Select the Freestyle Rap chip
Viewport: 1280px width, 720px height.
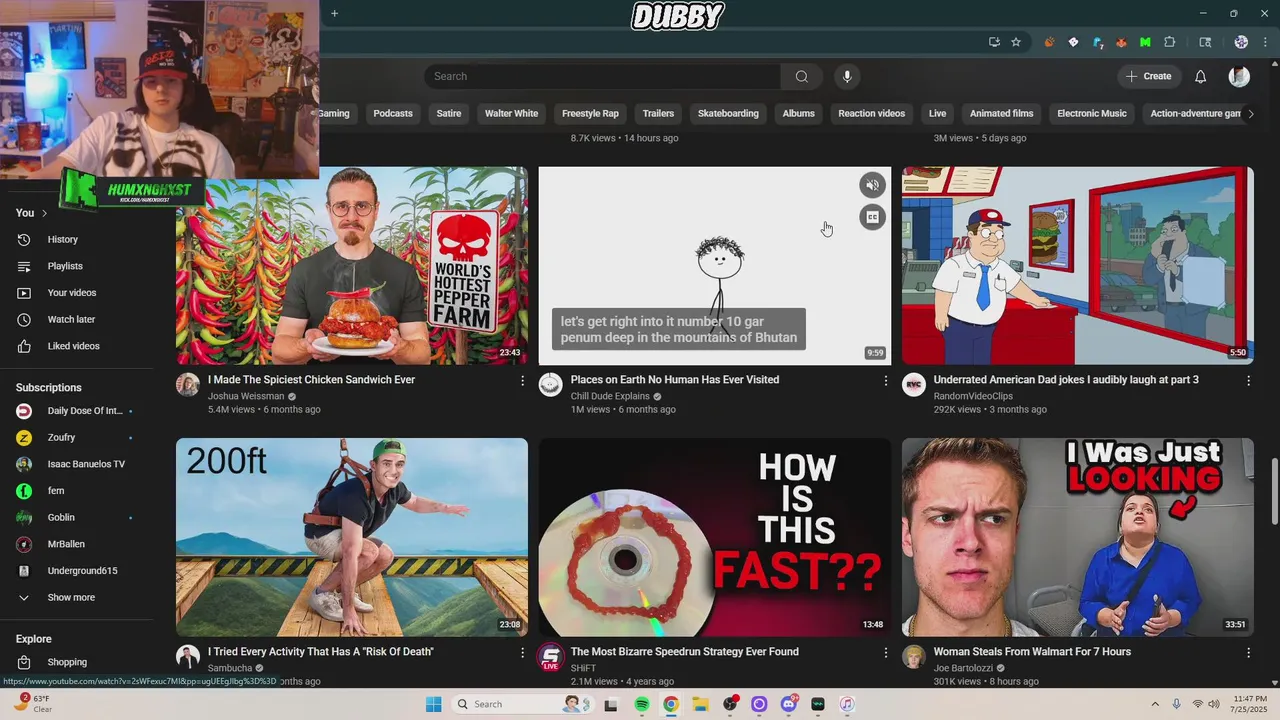[x=590, y=113]
